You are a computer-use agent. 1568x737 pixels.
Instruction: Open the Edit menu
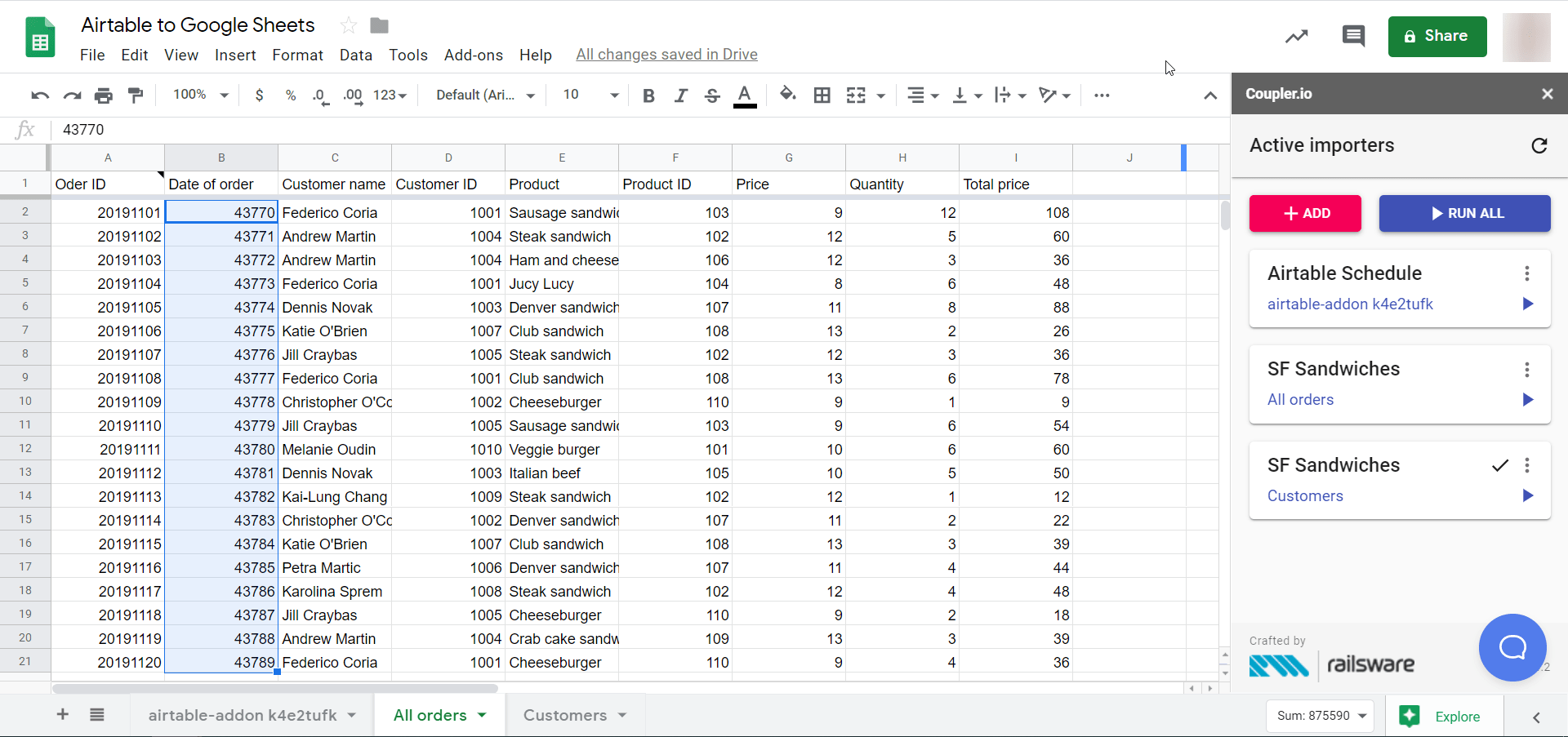[x=135, y=55]
